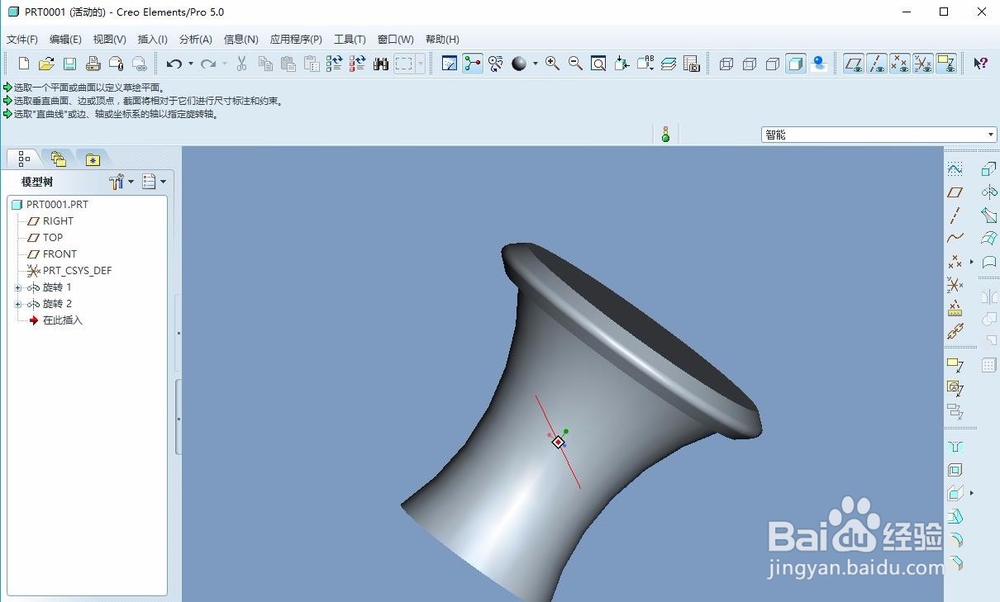Image resolution: width=1000 pixels, height=602 pixels.
Task: Create a datum plane from right toolbar
Action: pyautogui.click(x=955, y=192)
